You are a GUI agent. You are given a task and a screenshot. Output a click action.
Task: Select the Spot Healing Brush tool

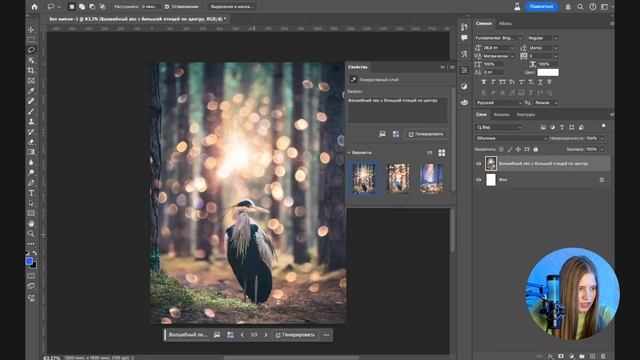click(x=31, y=101)
